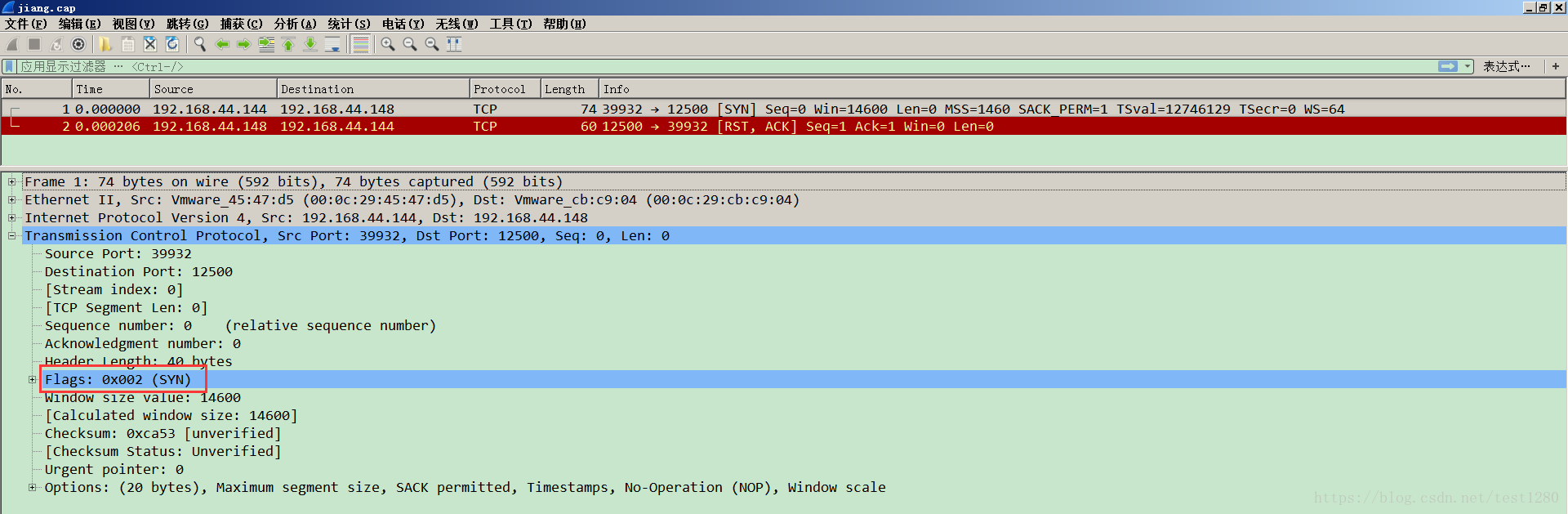Screen dimensions: 1568x514
Task: Expand the Frame 1 tree node
Action: point(12,181)
